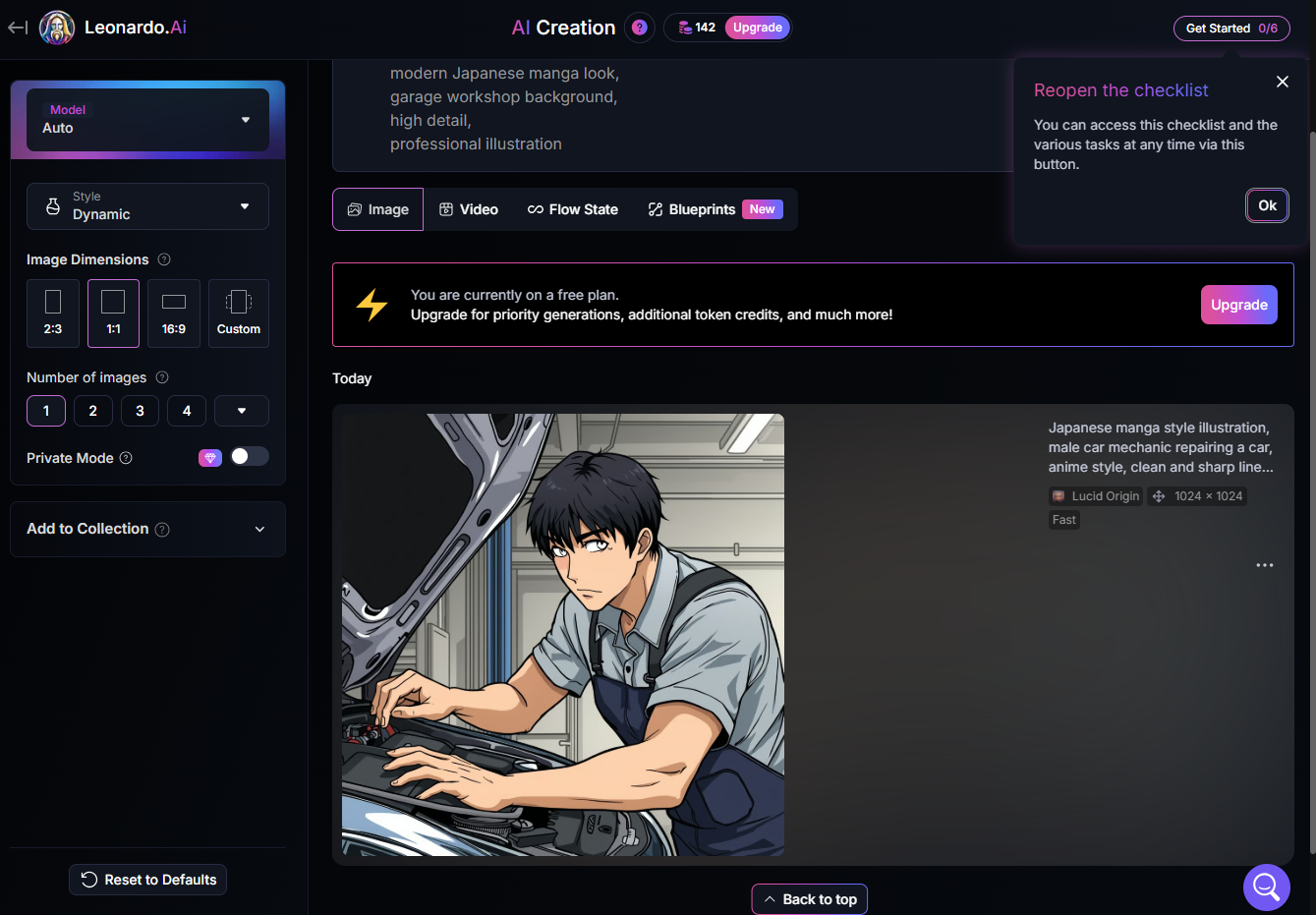This screenshot has height=915, width=1316.
Task: Dismiss the checklist popup with Ok
Action: (x=1267, y=205)
